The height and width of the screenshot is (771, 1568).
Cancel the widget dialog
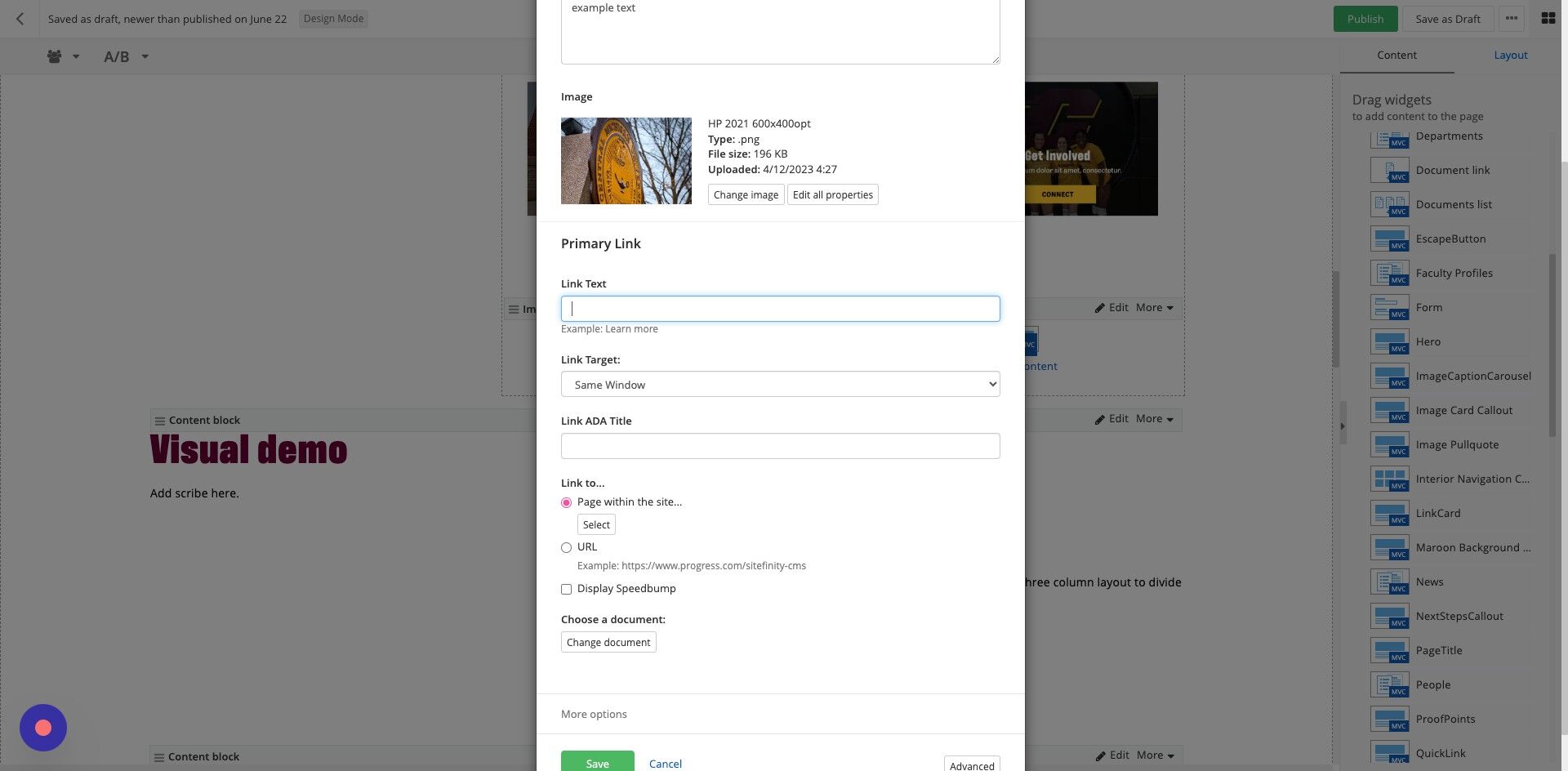tap(665, 764)
